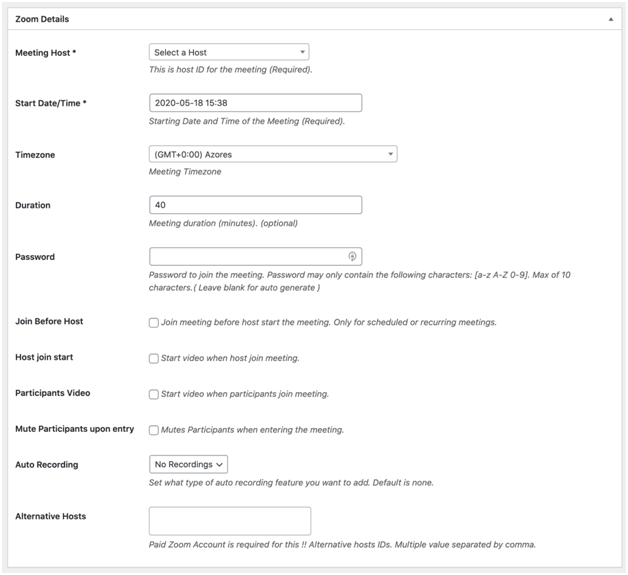Screen dimensions: 628x575
Task: Click 'Mutes Participants when entering the meeting' text
Action: (x=252, y=430)
